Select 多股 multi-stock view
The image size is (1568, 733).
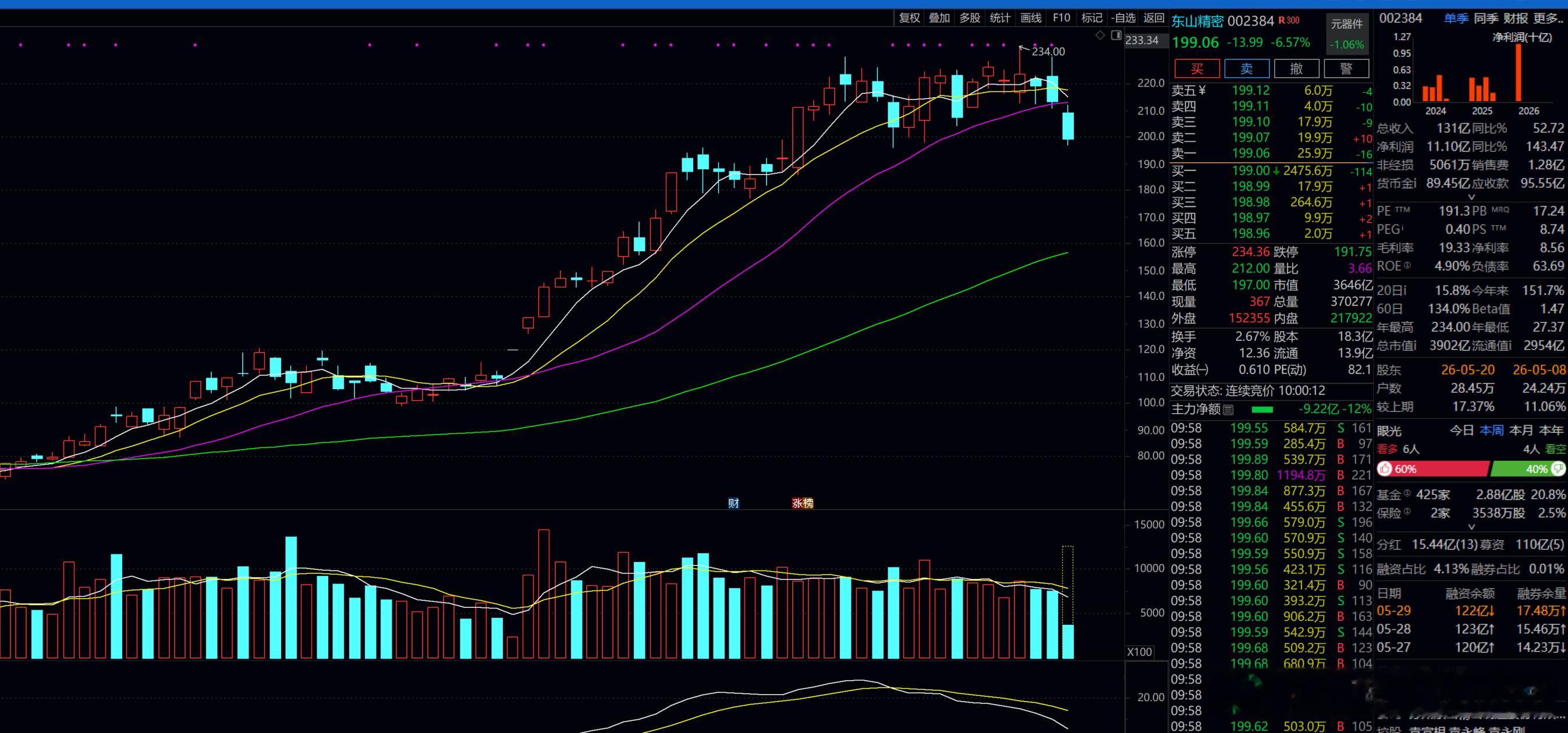970,18
